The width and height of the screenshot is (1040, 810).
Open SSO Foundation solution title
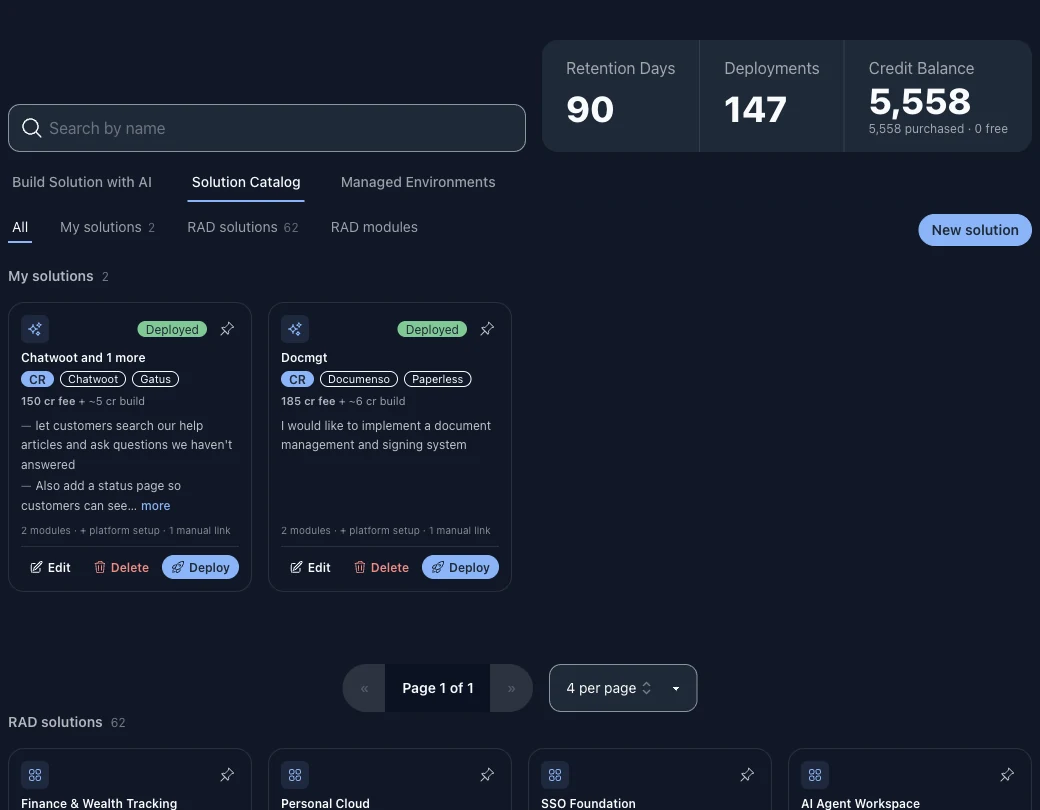coord(588,803)
